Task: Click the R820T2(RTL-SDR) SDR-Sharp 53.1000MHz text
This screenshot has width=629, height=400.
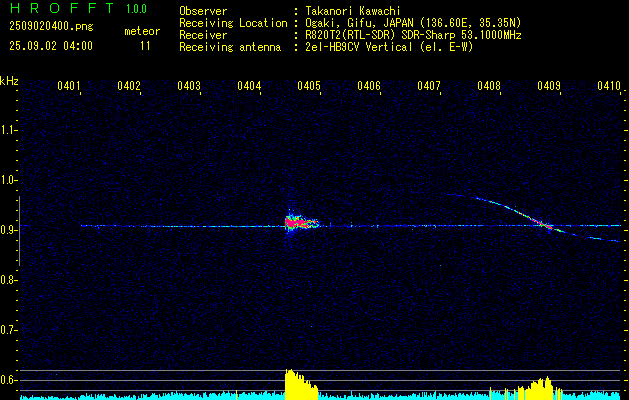Action: pos(413,35)
